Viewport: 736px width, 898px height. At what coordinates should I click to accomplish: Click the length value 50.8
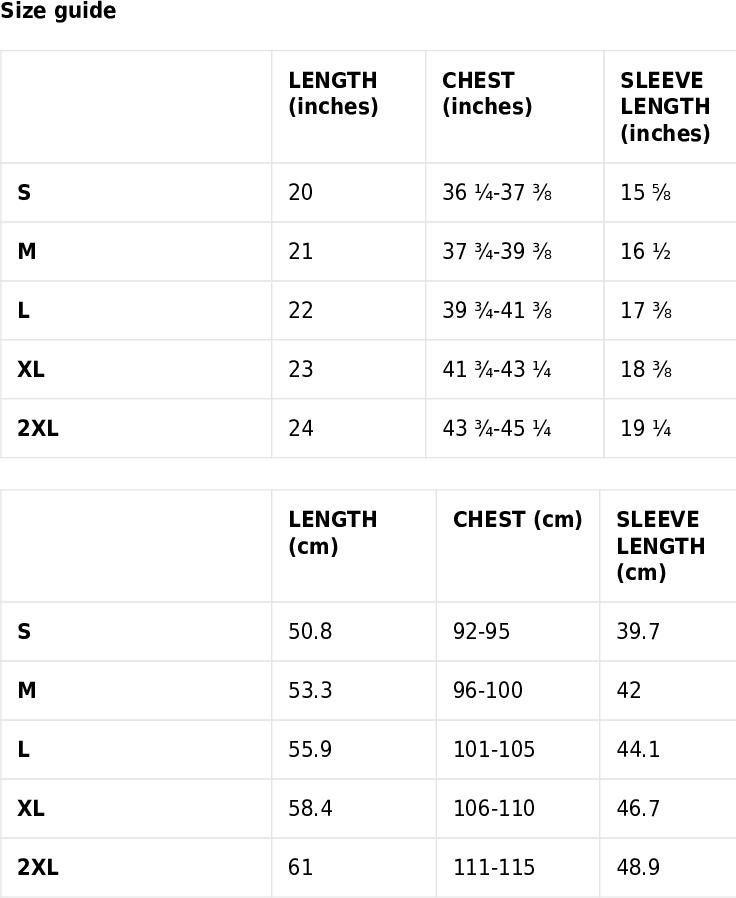click(x=310, y=632)
